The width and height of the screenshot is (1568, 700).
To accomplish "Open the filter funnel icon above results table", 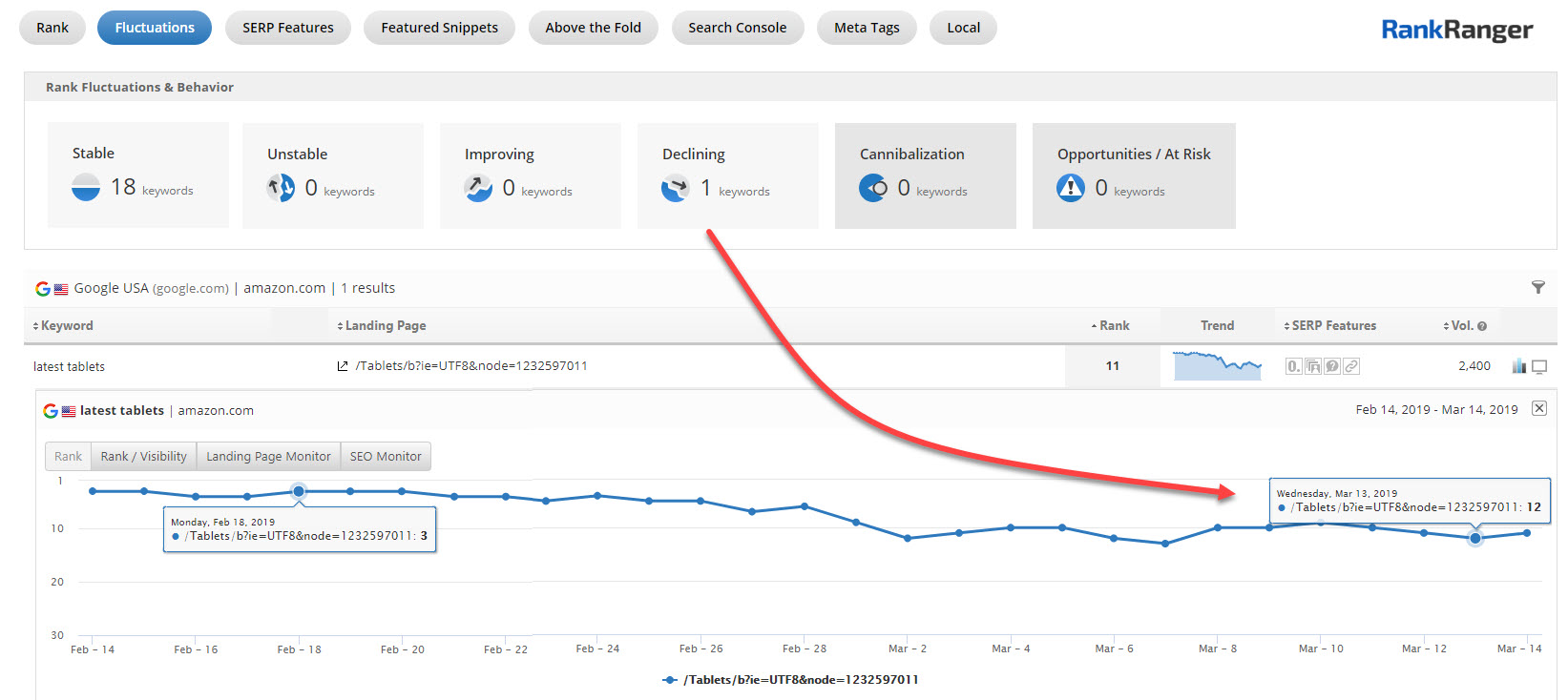I will [x=1537, y=287].
